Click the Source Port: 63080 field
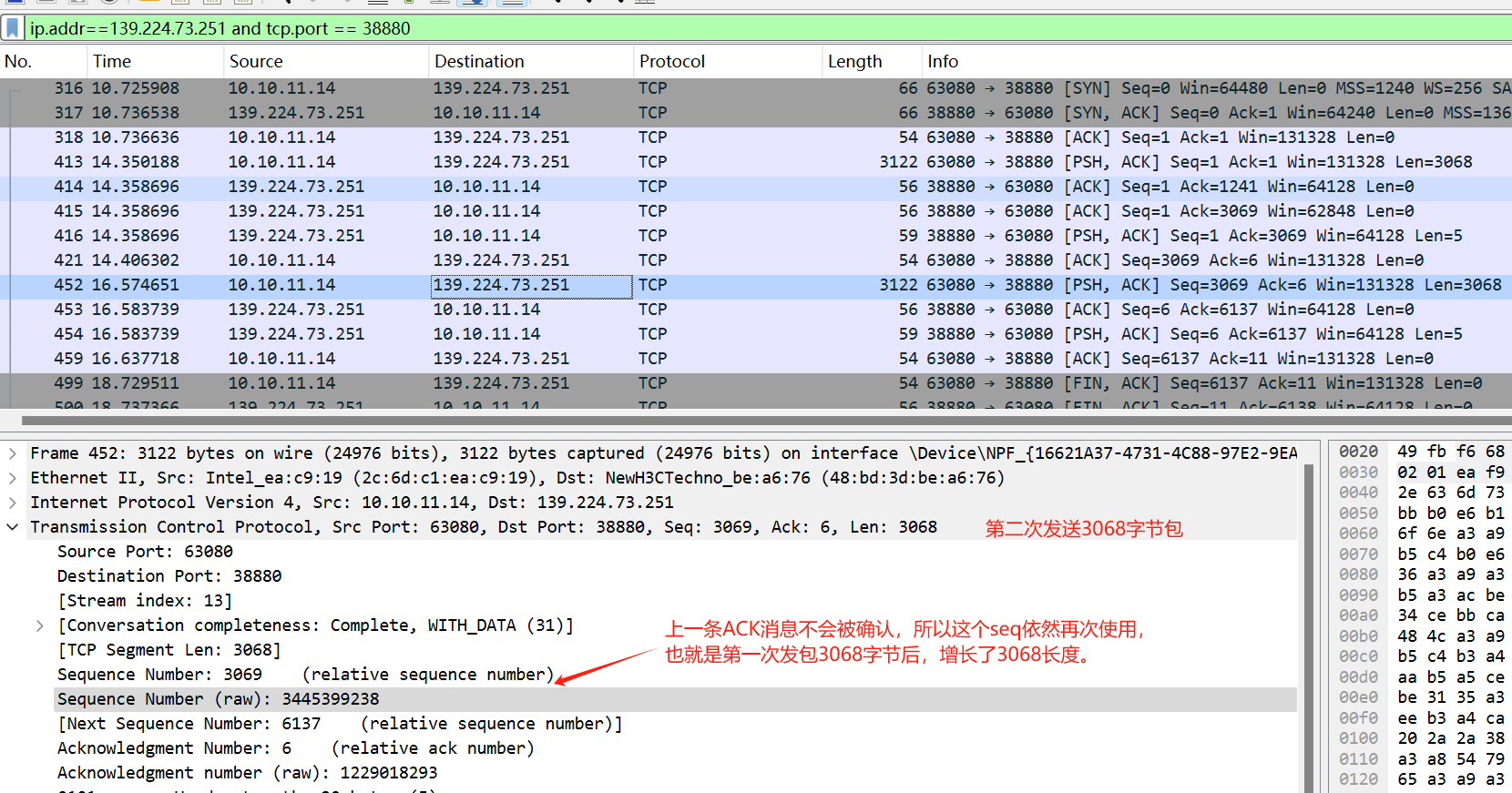This screenshot has width=1512, height=793. point(145,552)
